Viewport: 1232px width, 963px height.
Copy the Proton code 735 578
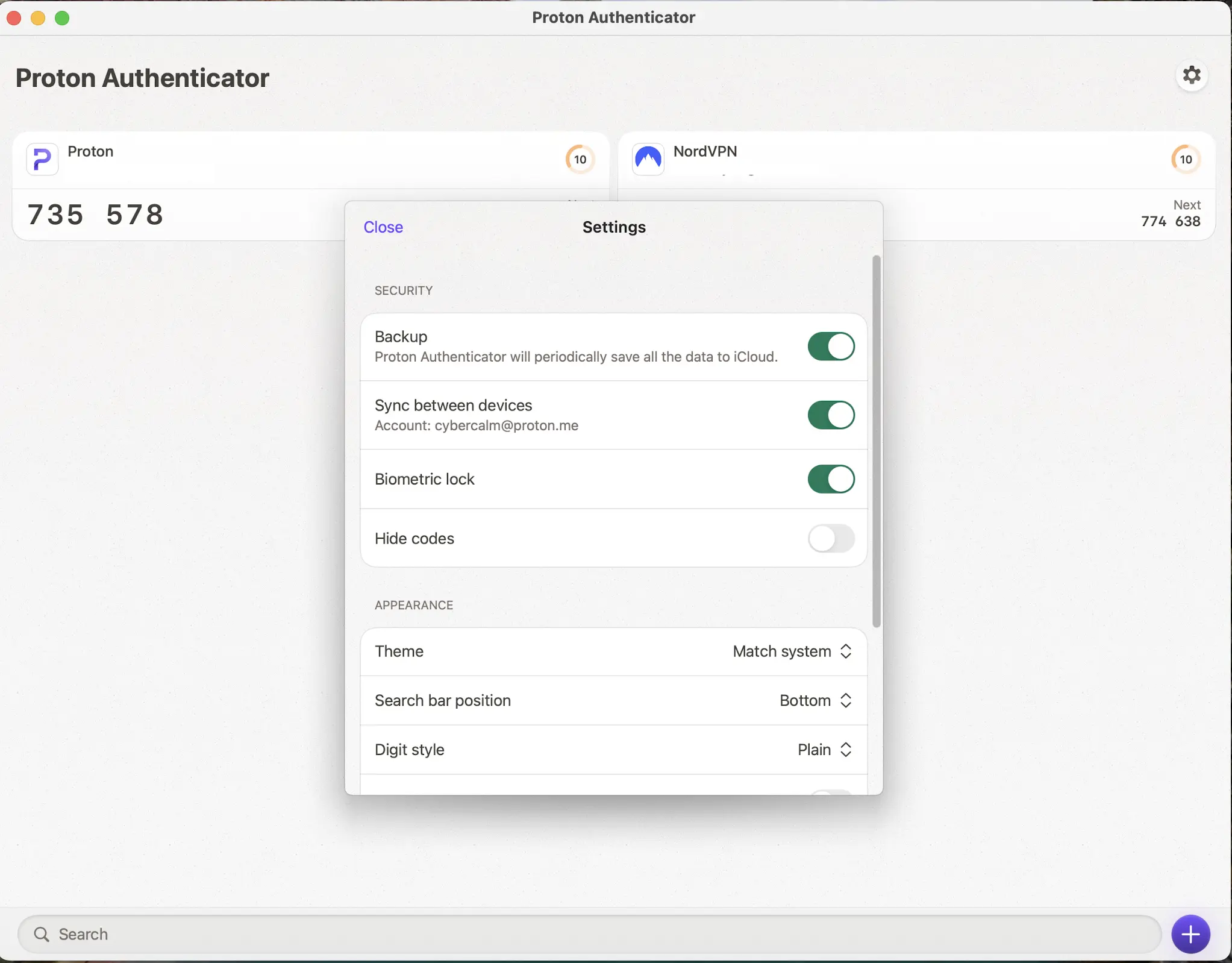click(x=96, y=215)
